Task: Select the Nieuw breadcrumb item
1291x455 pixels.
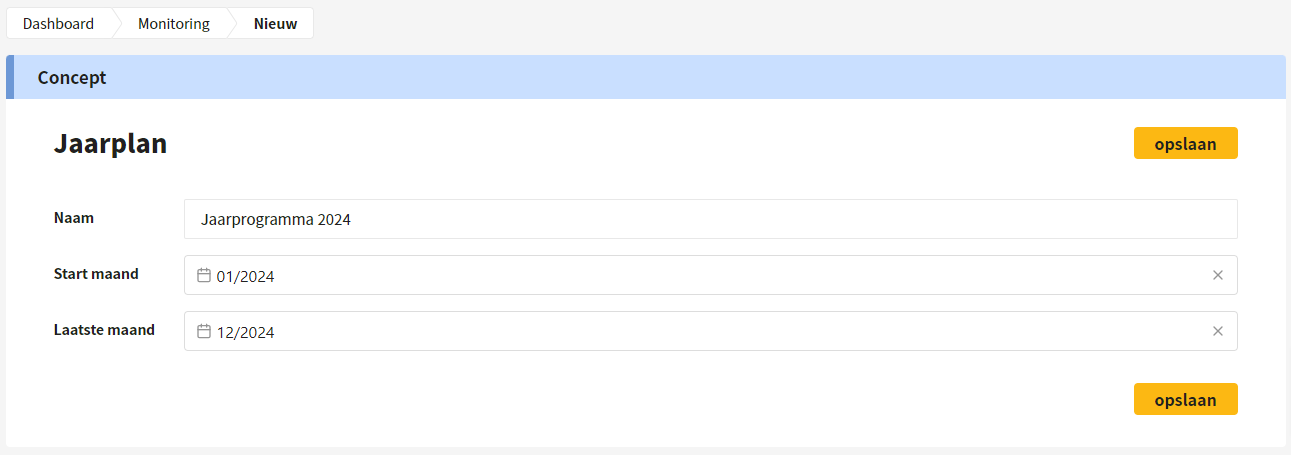Action: click(275, 24)
